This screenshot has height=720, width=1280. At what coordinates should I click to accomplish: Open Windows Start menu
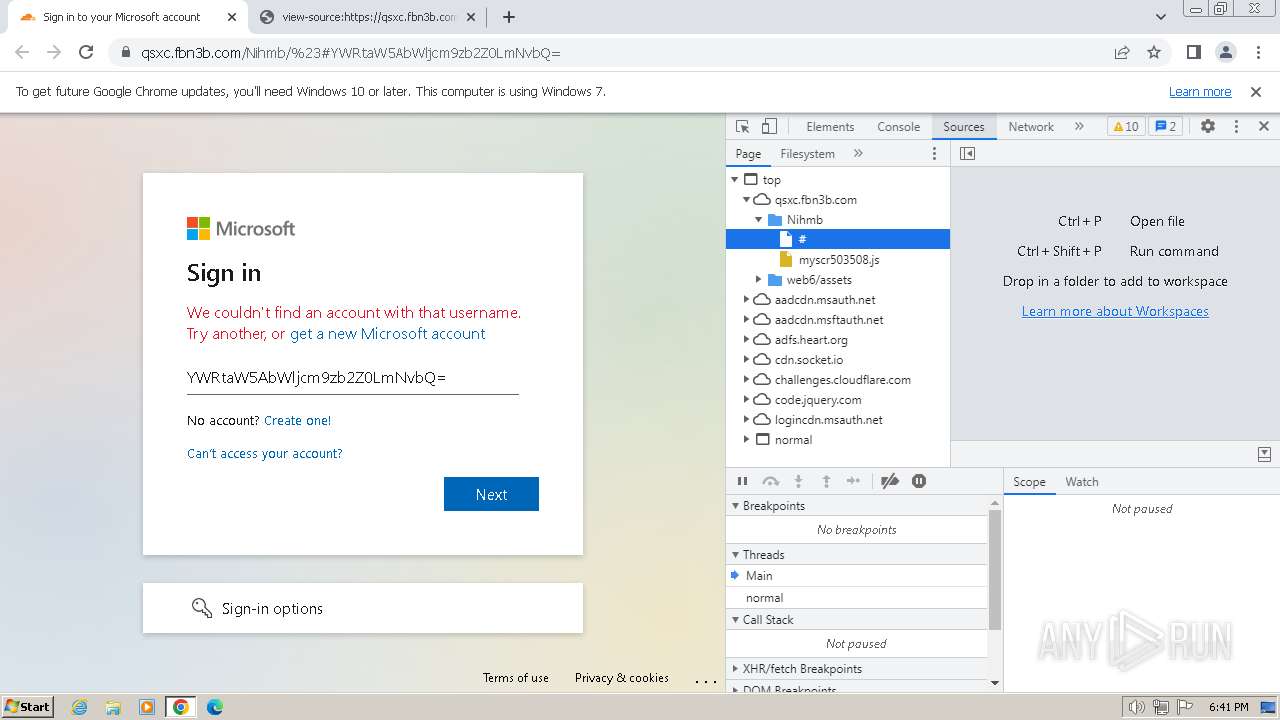pyautogui.click(x=28, y=707)
